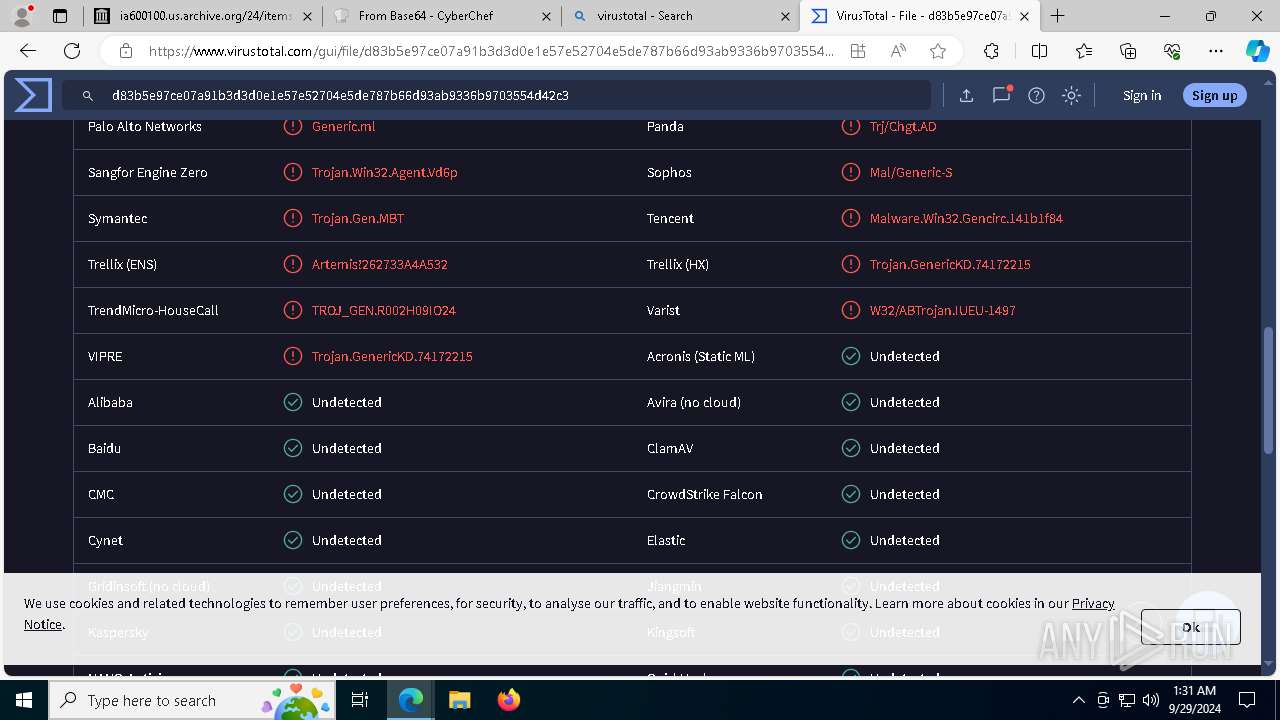This screenshot has width=1280, height=720.
Task: Click the Ok button on cookie banner
Action: click(x=1191, y=627)
